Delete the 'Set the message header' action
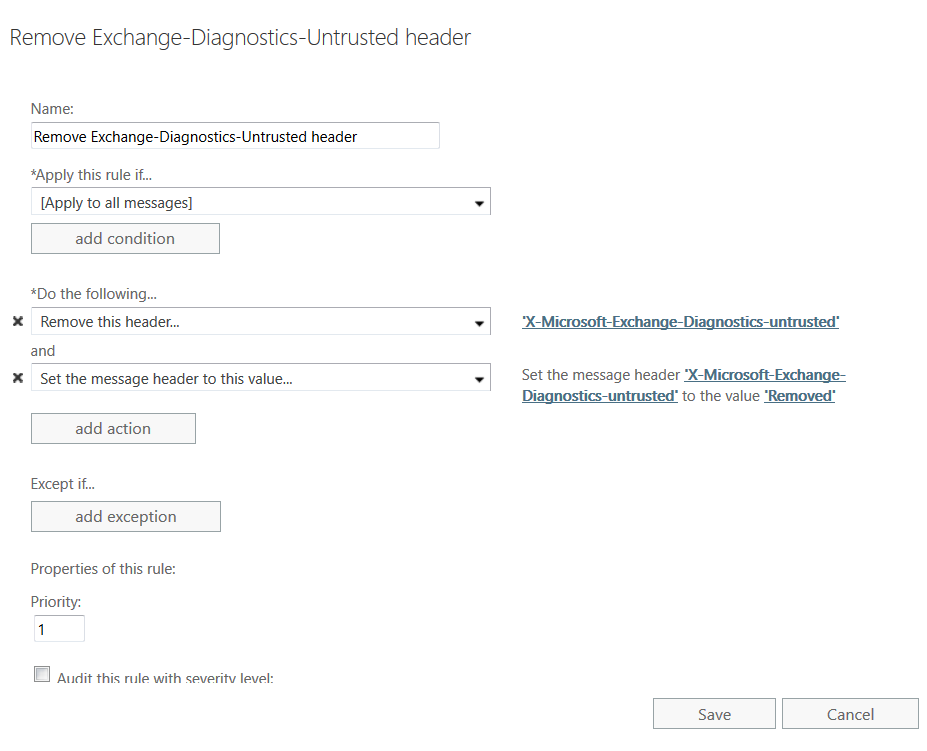Screen dimensions: 927x751 tap(17, 378)
